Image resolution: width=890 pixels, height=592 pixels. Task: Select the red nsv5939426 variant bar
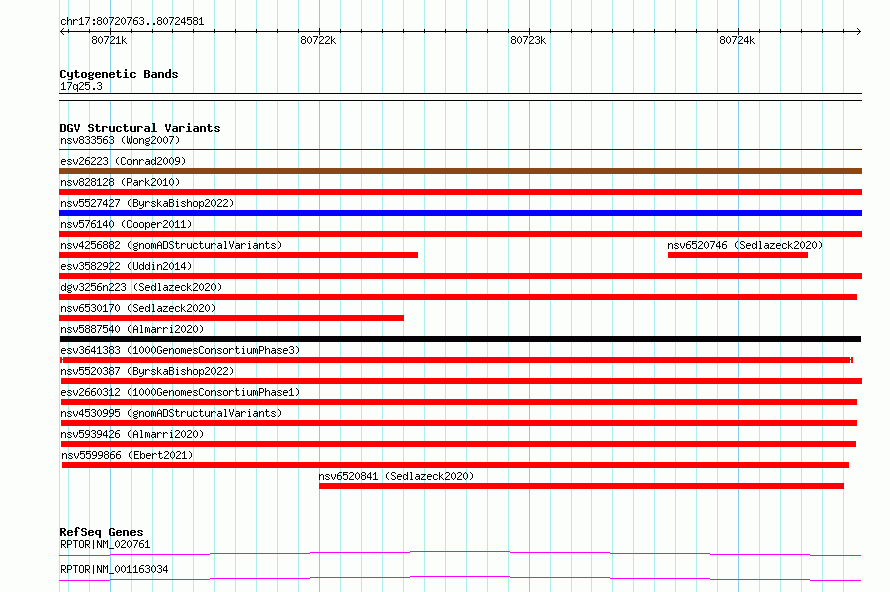(457, 444)
